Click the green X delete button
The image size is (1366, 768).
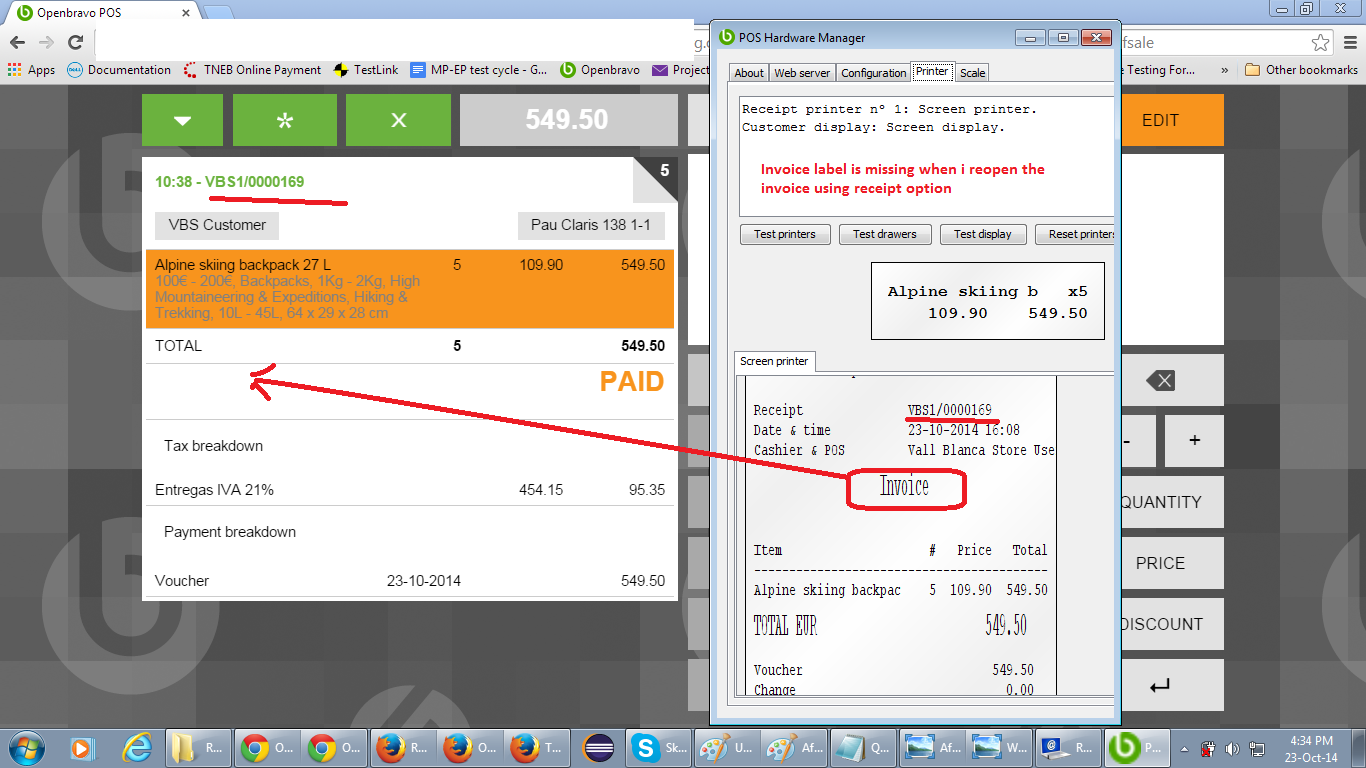[x=398, y=120]
